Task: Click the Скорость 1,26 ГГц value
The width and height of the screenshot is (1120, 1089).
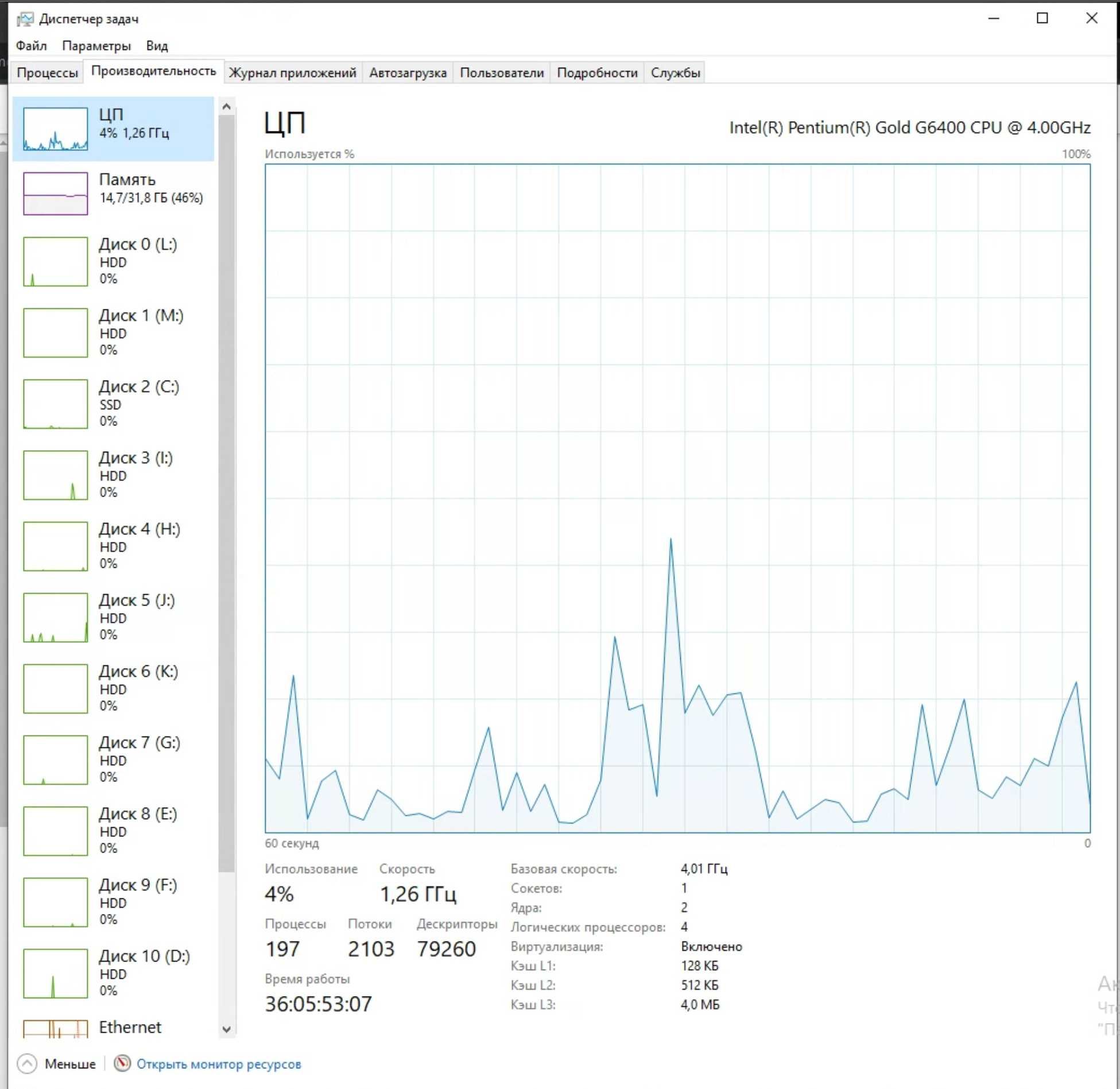Action: 418,893
